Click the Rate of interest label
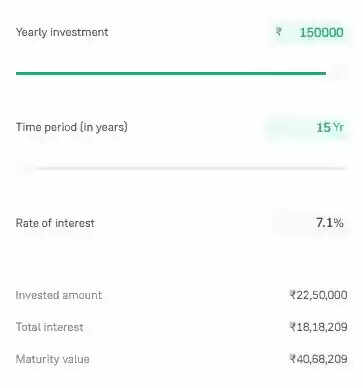This screenshot has height=388, width=363. (x=55, y=223)
